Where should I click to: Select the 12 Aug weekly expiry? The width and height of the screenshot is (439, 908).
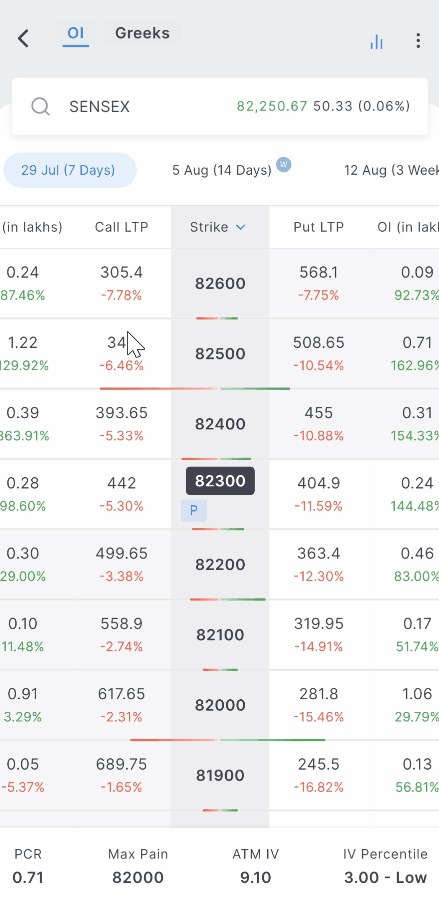(392, 170)
